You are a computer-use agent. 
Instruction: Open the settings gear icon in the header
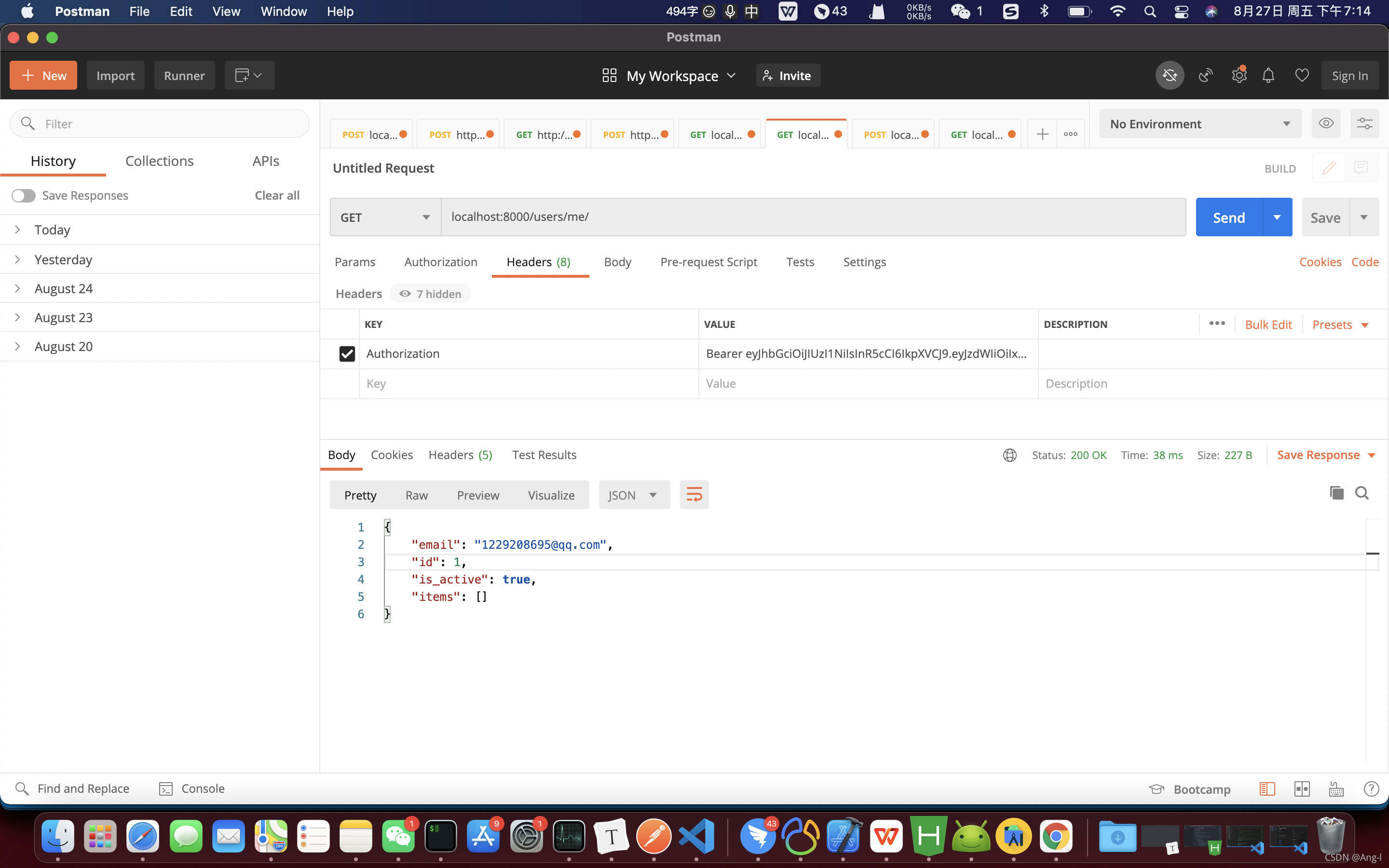(x=1239, y=75)
